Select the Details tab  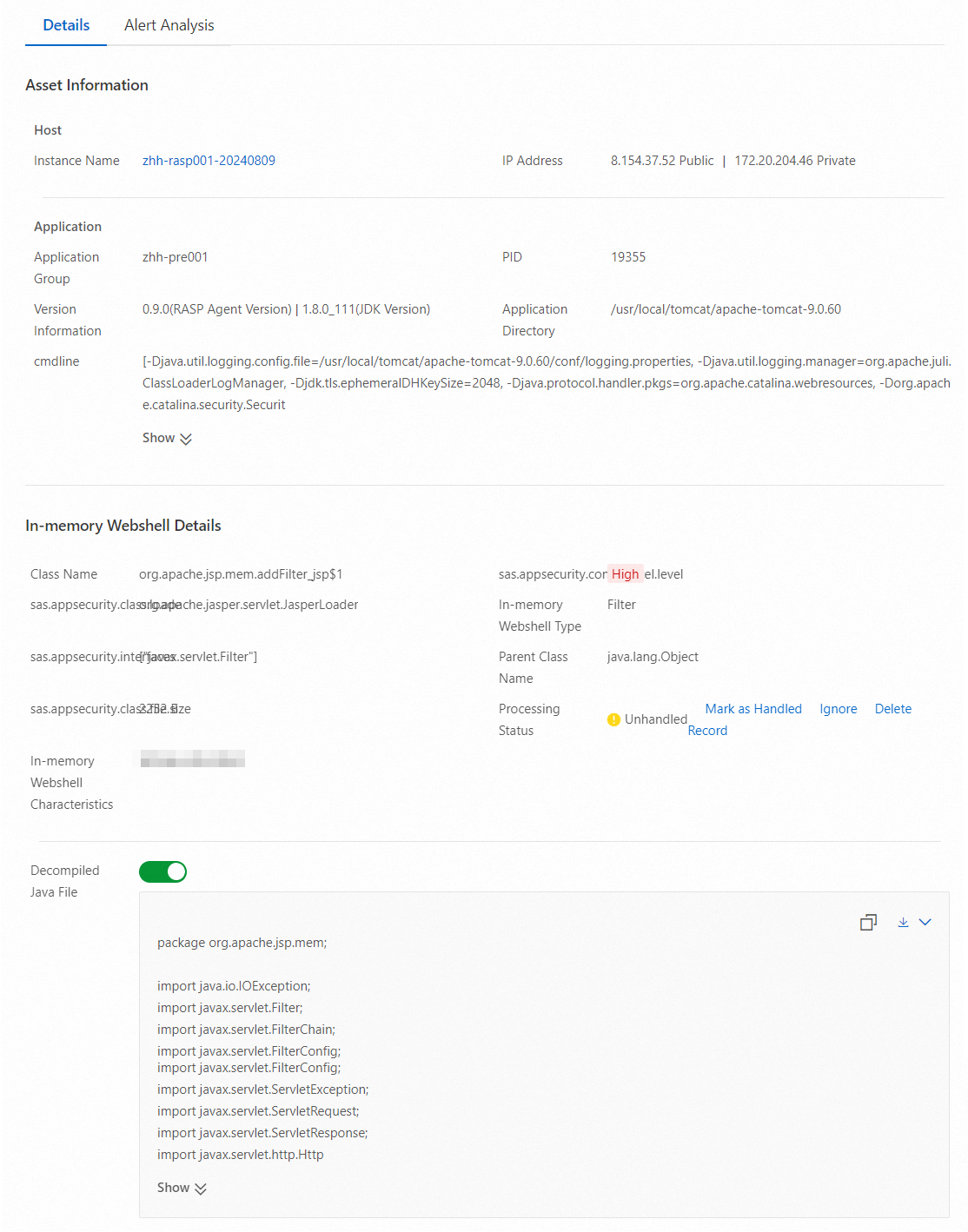coord(66,25)
